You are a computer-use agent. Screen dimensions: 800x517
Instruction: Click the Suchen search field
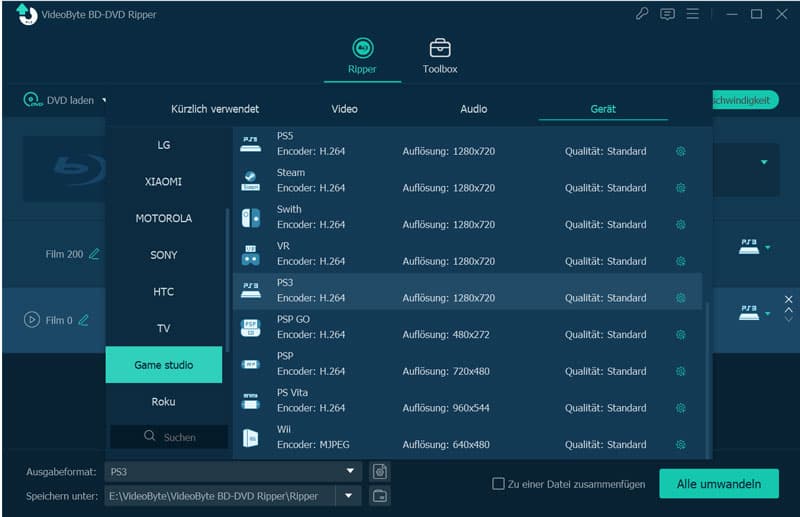coord(169,437)
